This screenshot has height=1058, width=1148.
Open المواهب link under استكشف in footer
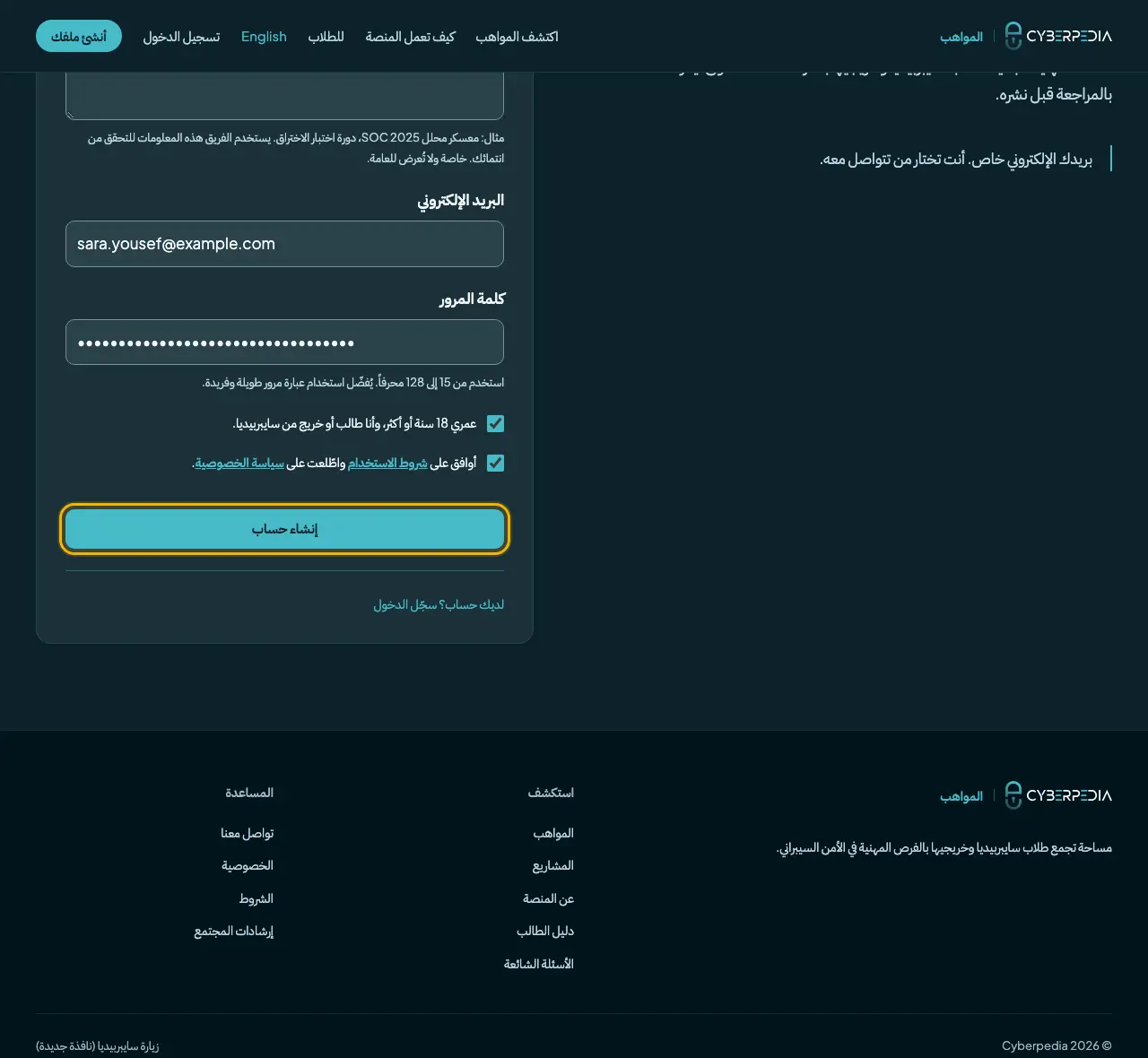click(x=553, y=833)
